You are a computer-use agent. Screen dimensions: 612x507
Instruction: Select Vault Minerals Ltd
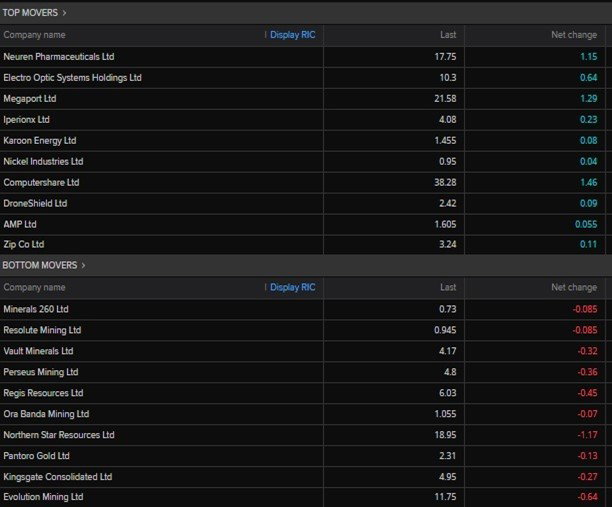tap(38, 351)
